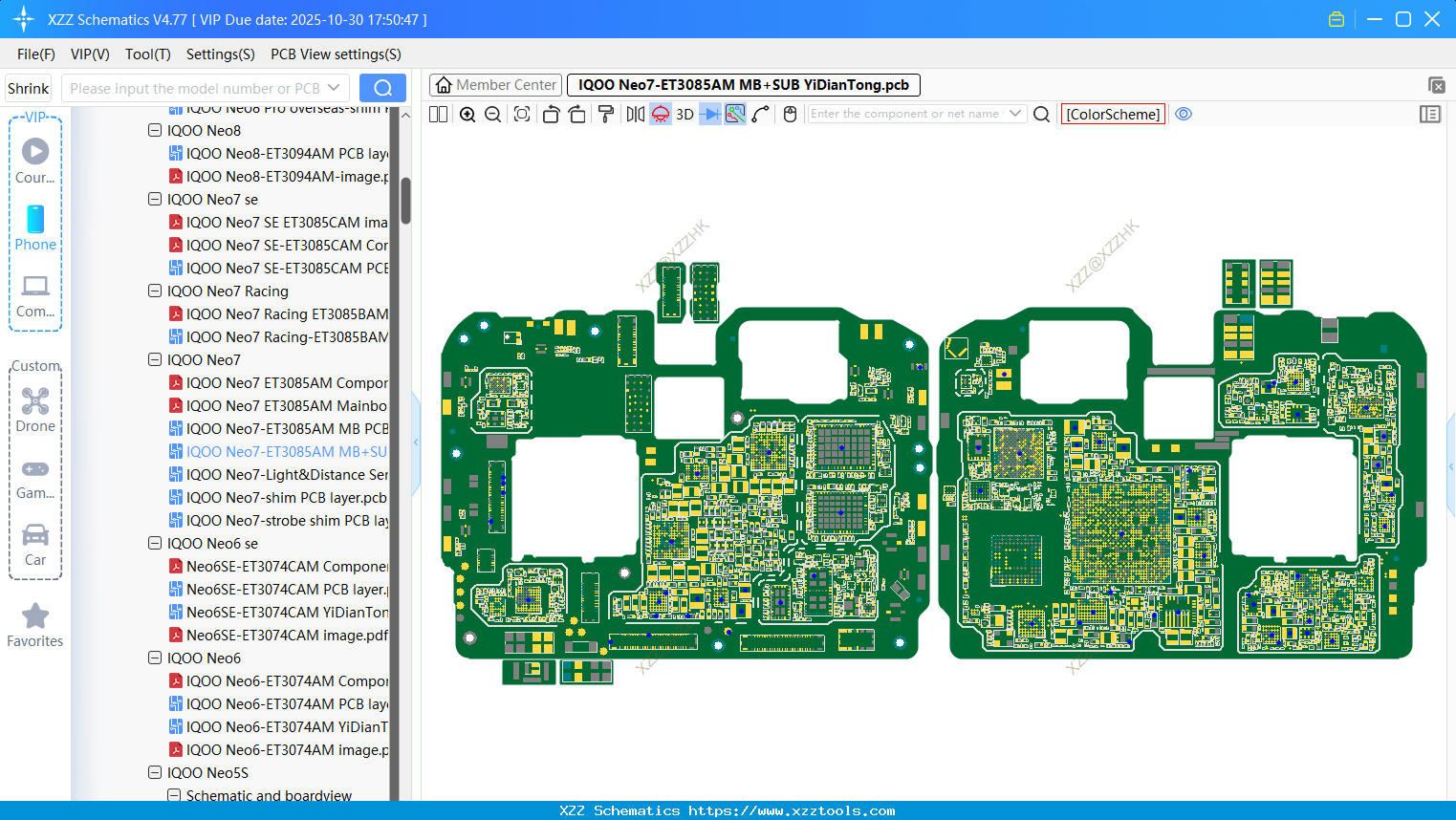Select the split-screen compare view tool

click(x=437, y=114)
